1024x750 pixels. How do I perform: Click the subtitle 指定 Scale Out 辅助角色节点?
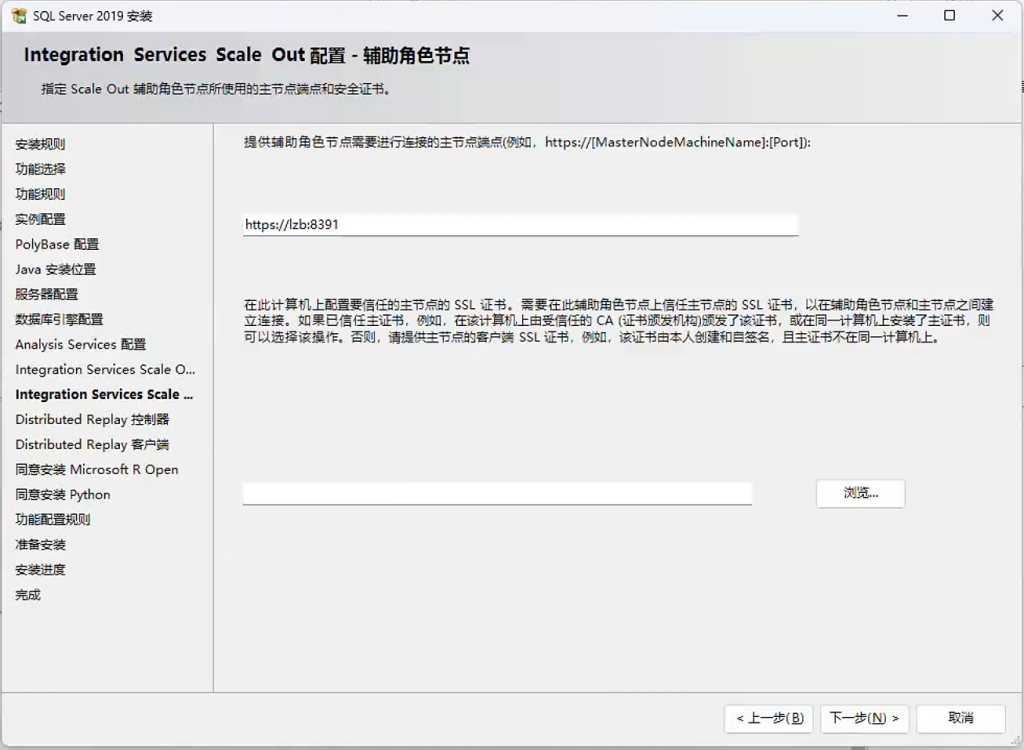pyautogui.click(x=217, y=89)
